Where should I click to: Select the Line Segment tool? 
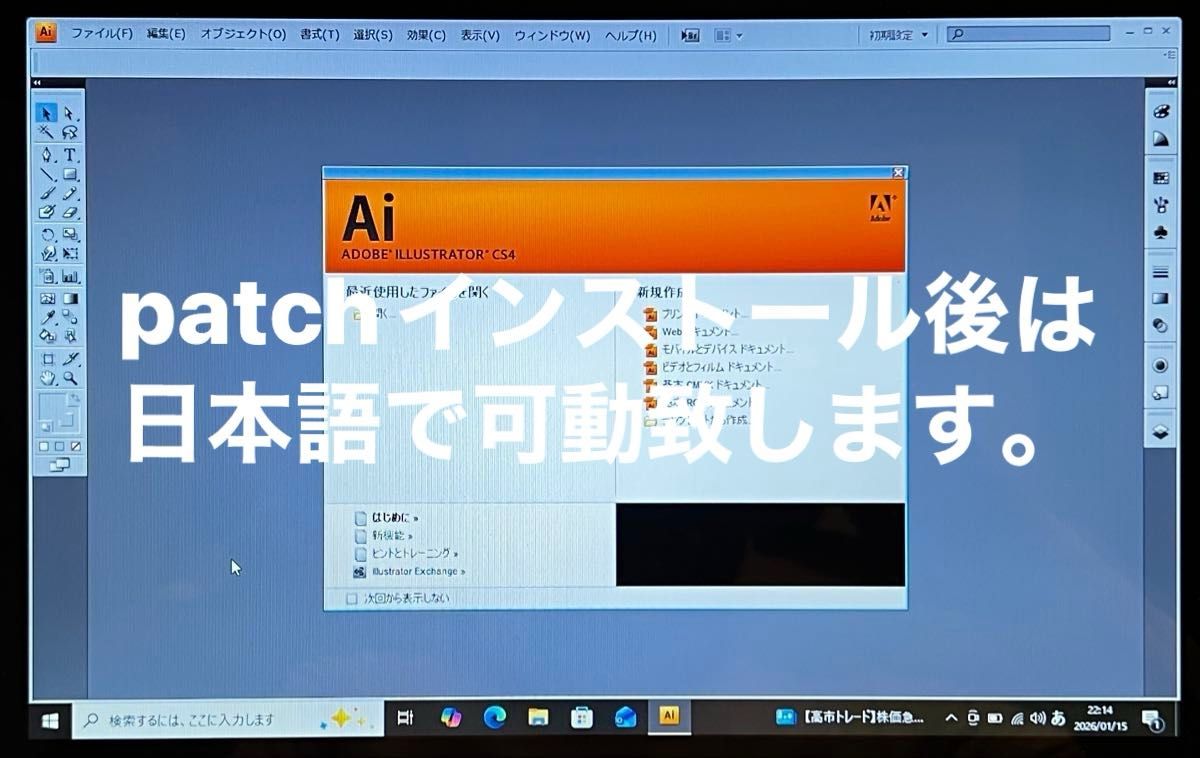click(x=47, y=174)
